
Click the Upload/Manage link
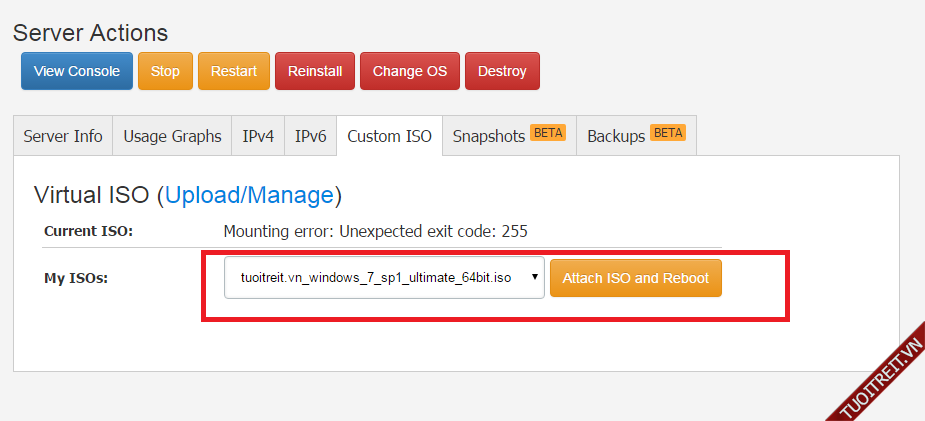point(249,194)
